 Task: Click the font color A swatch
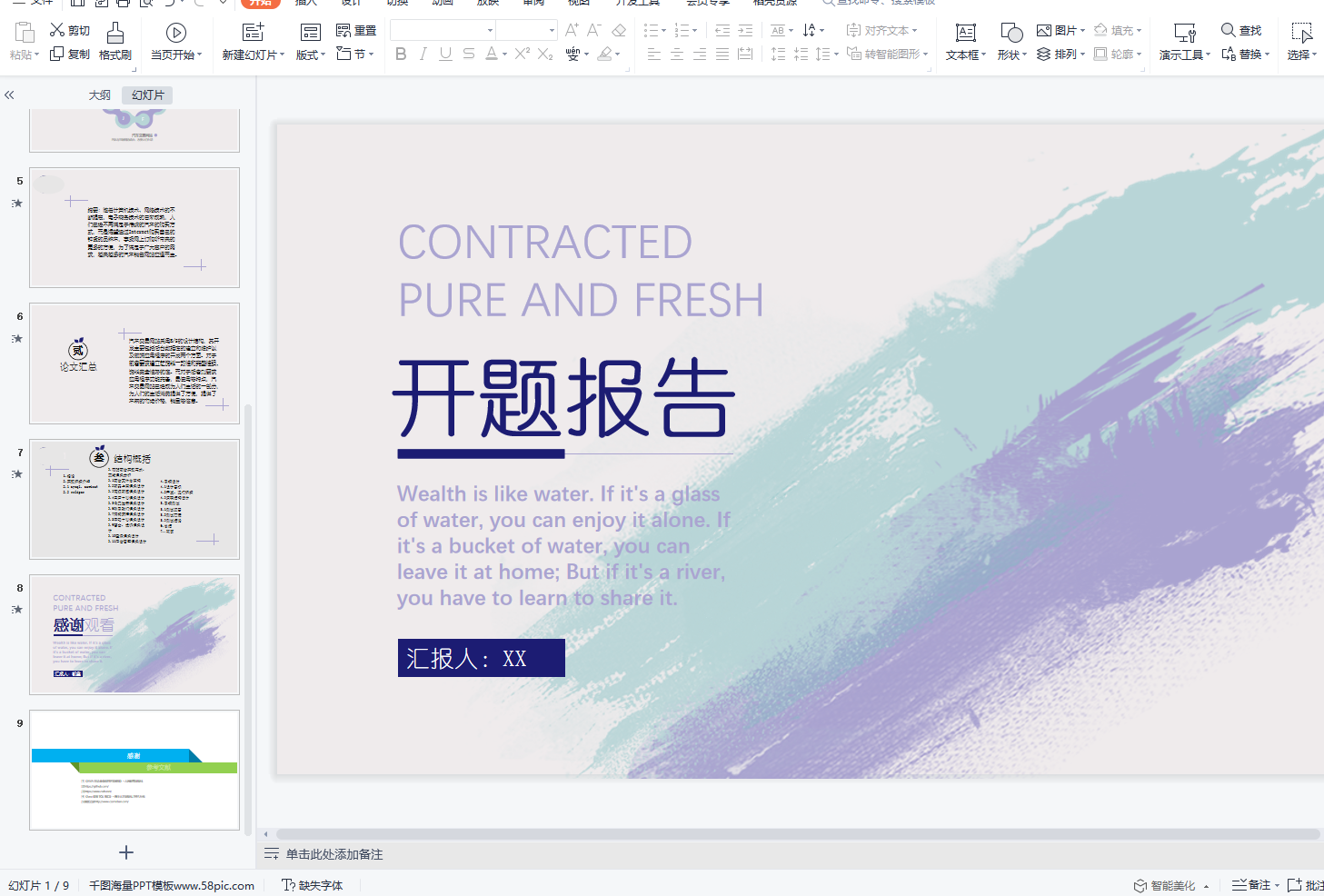tap(491, 54)
